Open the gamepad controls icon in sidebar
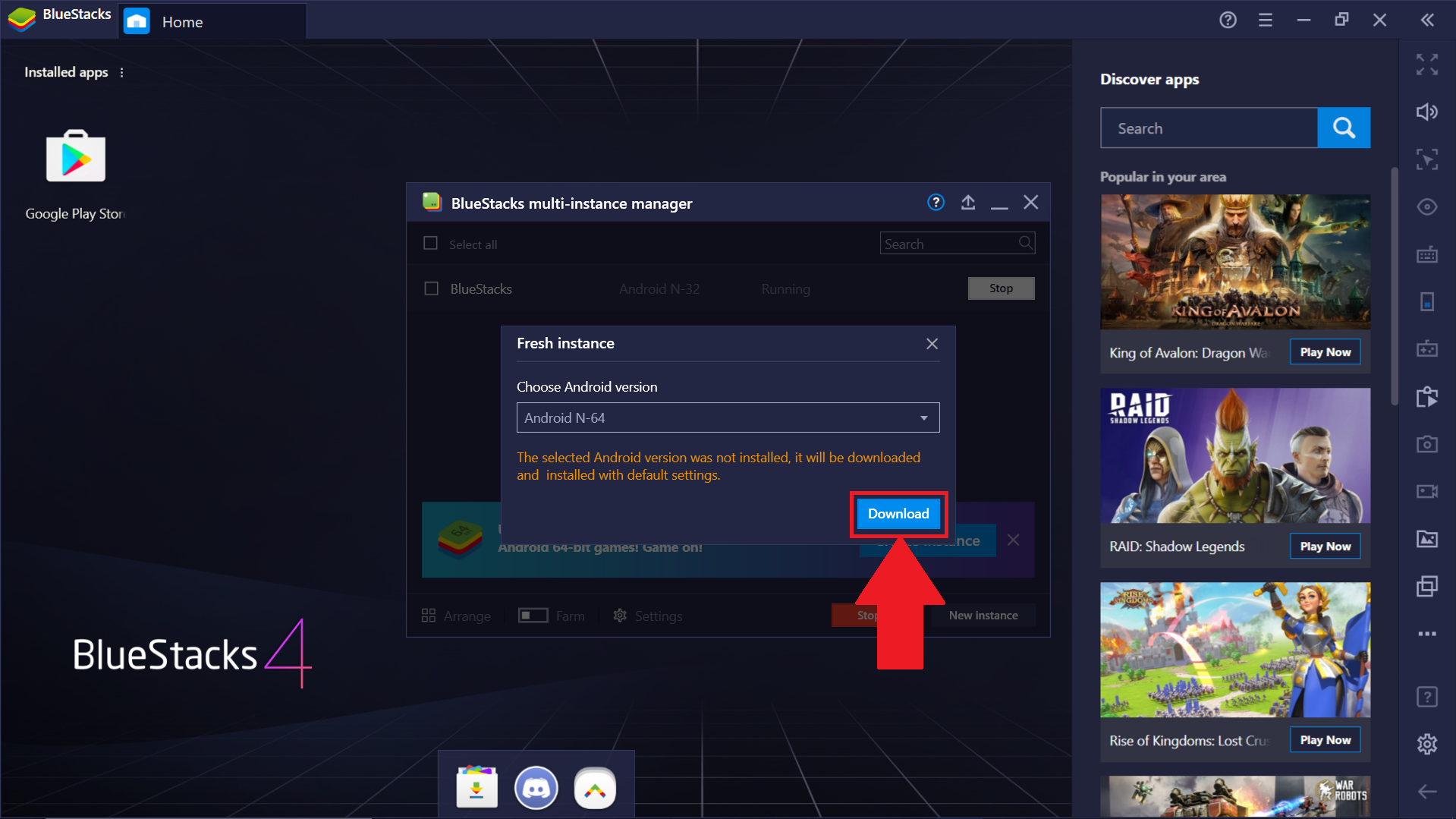Image resolution: width=1456 pixels, height=819 pixels. coord(1427,349)
